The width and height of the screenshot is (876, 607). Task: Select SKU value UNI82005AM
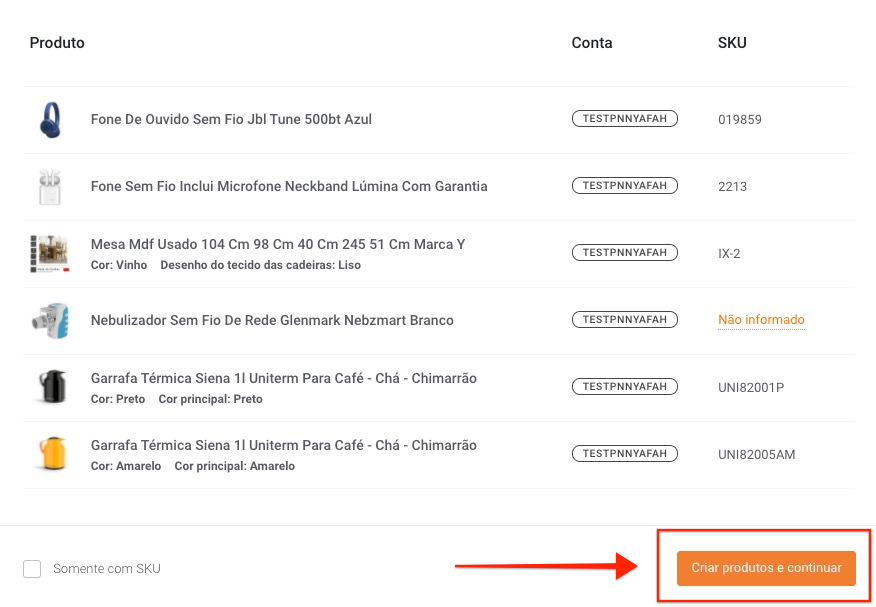[x=756, y=455]
